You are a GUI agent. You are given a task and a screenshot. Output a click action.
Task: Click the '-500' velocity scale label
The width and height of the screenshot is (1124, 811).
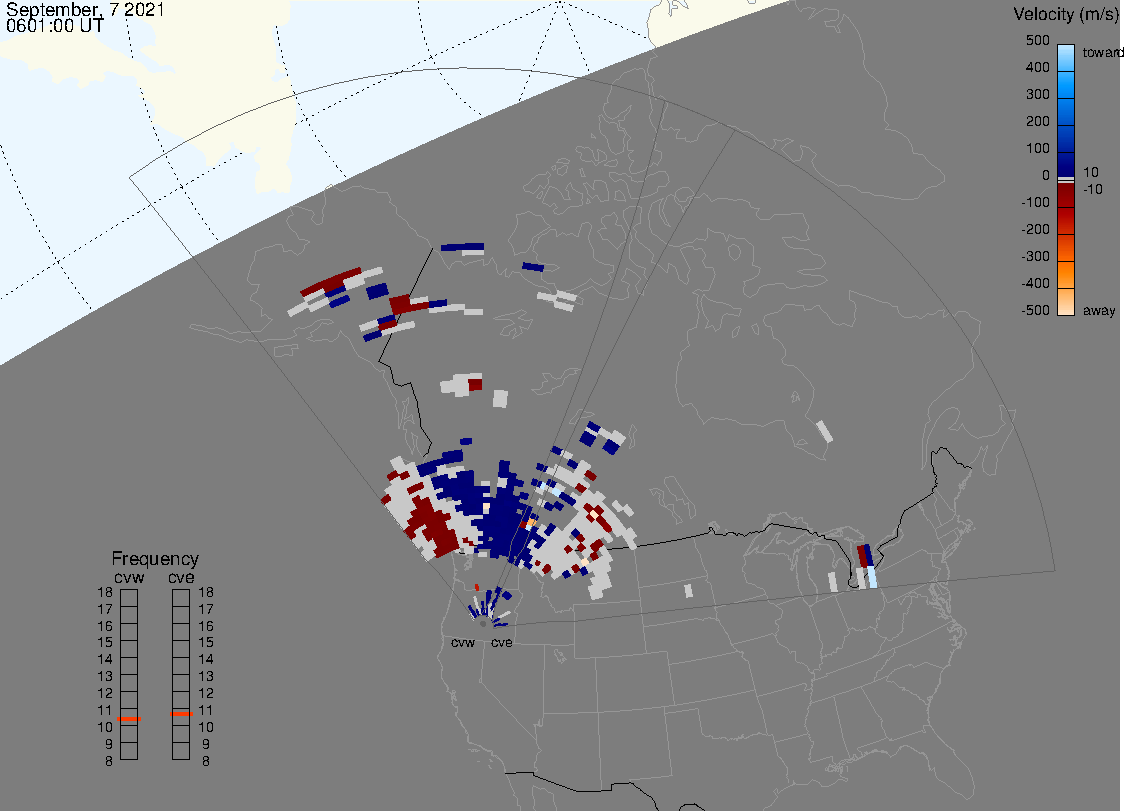(x=1035, y=310)
